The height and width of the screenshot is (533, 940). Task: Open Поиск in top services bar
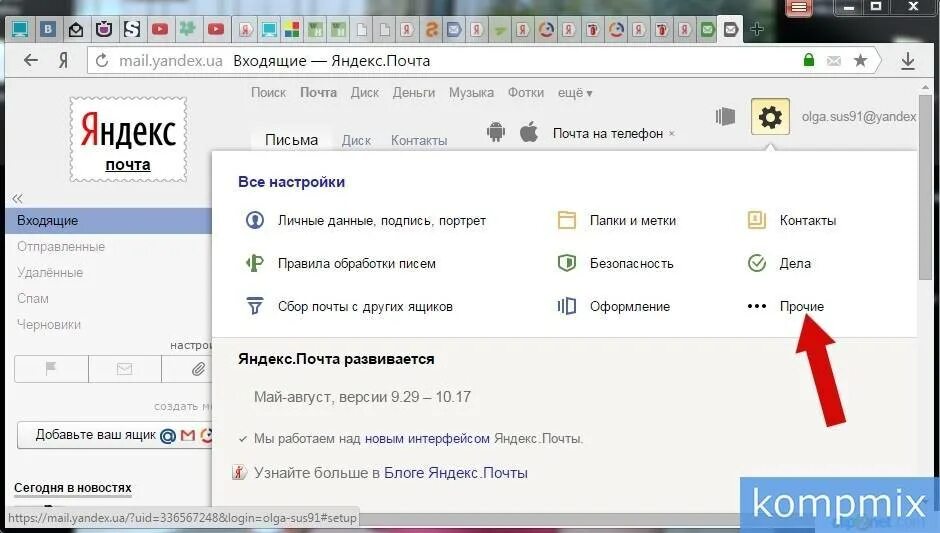268,92
